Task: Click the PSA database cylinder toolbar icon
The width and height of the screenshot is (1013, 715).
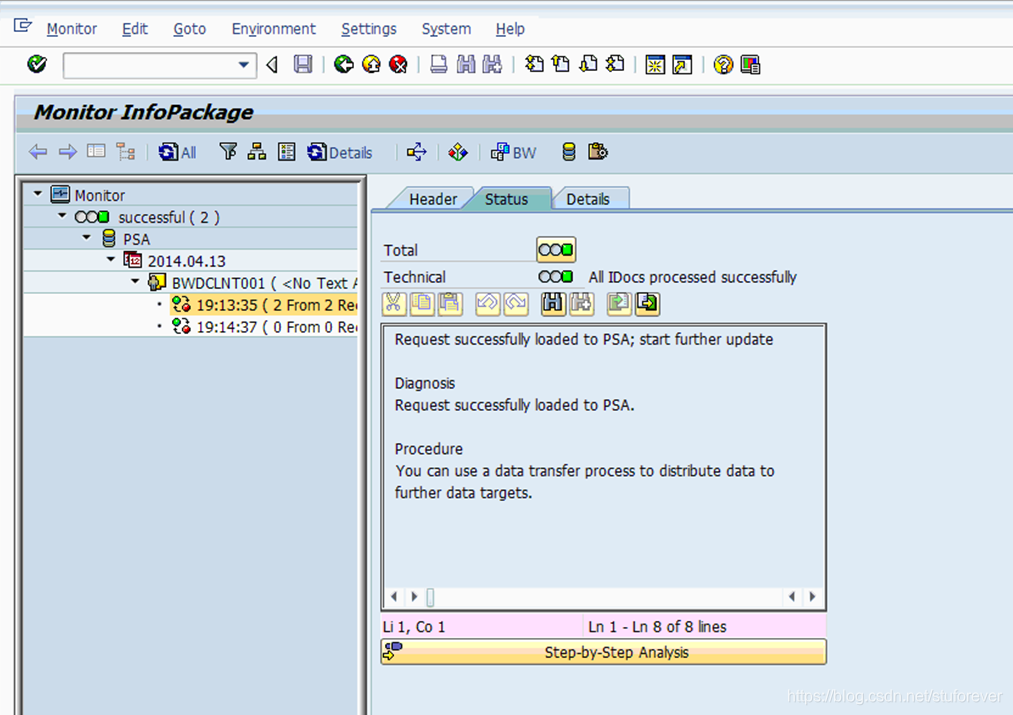Action: [569, 152]
